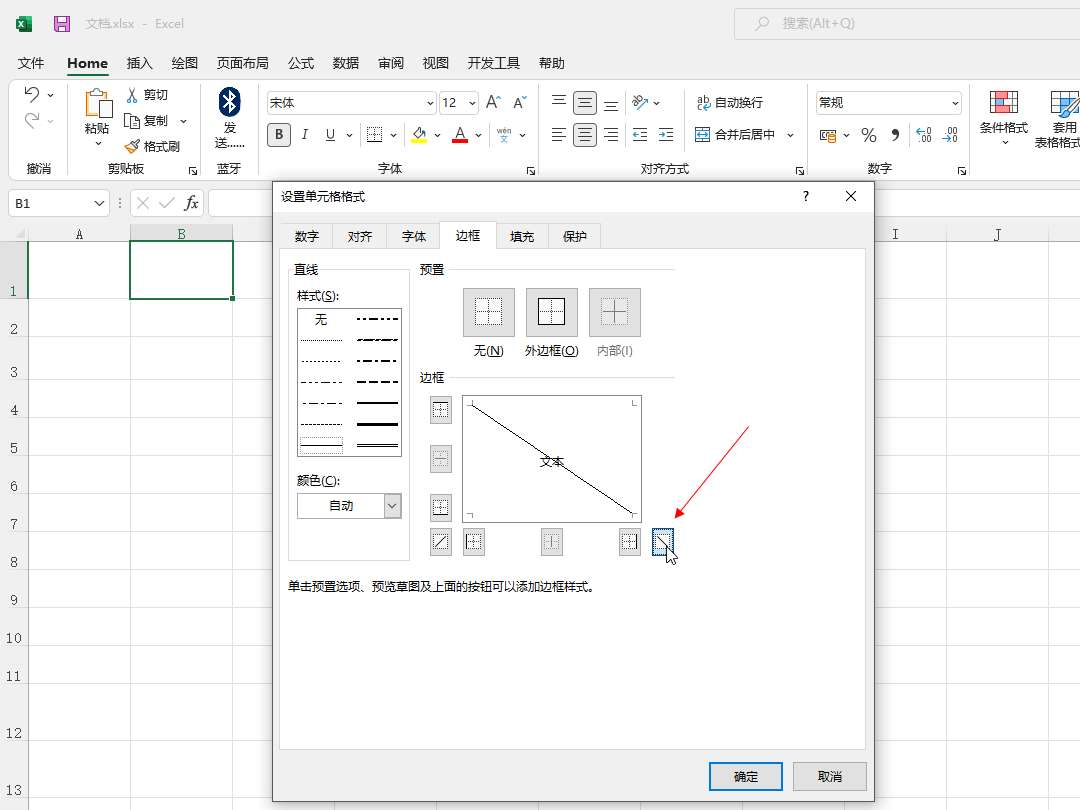This screenshot has width=1080, height=810.
Task: Click the left border button
Action: [474, 542]
